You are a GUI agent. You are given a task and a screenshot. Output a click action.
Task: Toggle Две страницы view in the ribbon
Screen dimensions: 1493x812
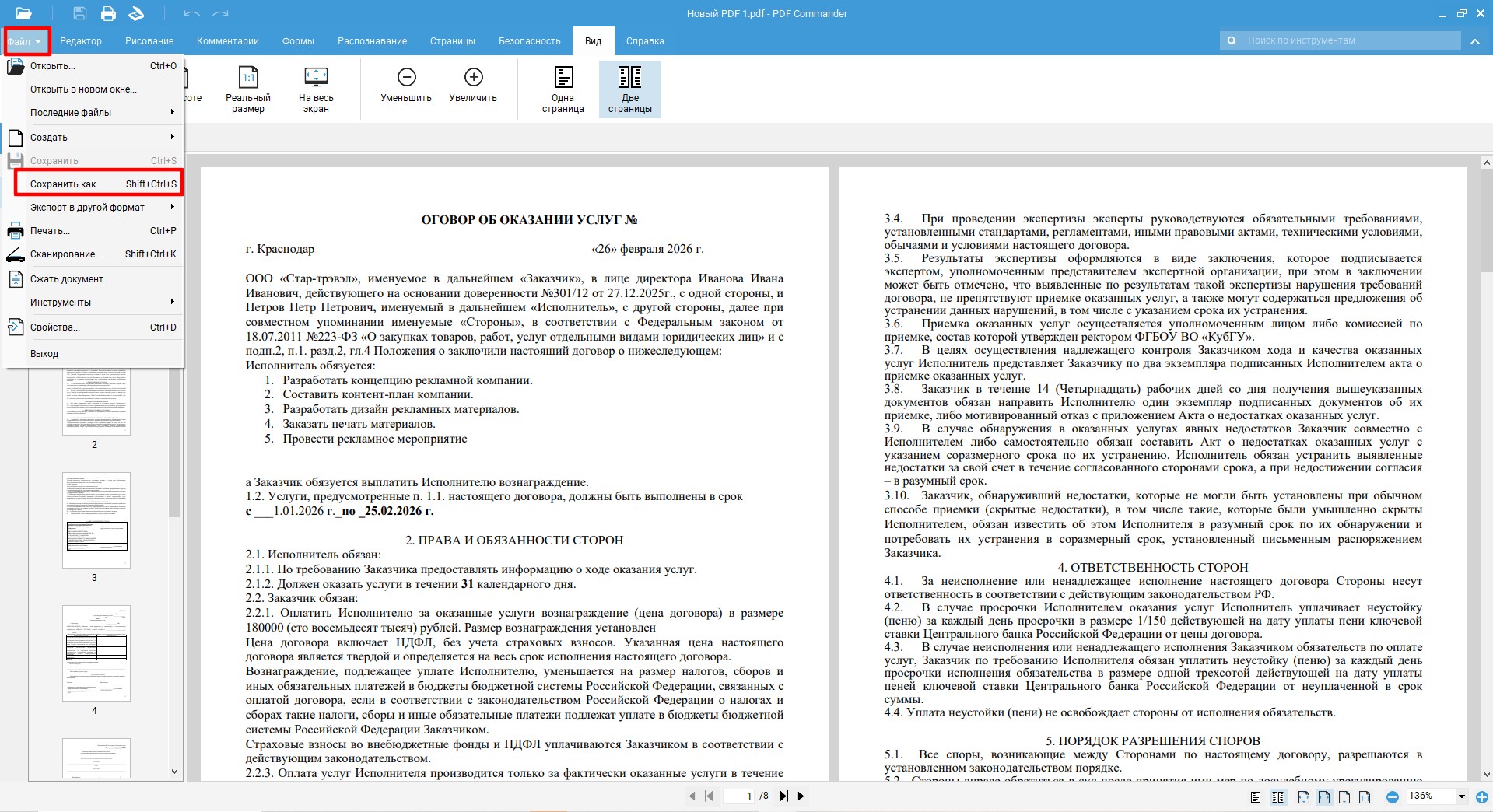tap(630, 89)
